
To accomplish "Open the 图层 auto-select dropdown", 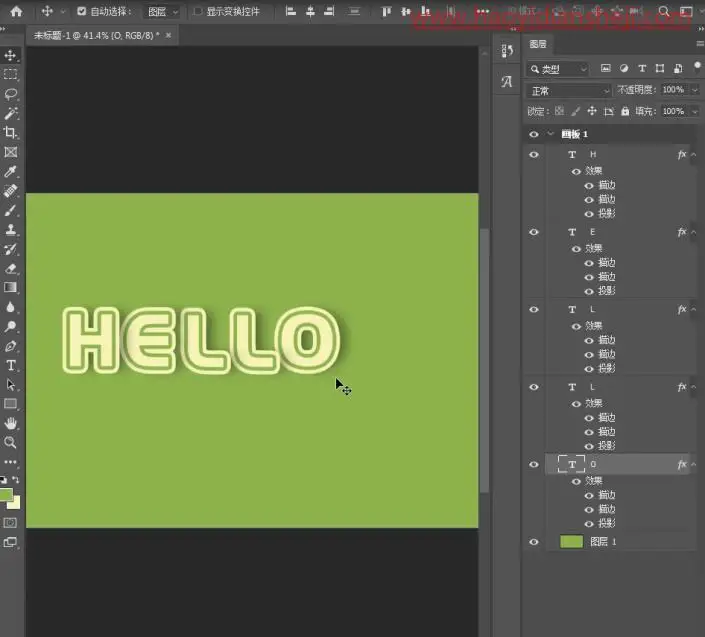I will click(162, 12).
